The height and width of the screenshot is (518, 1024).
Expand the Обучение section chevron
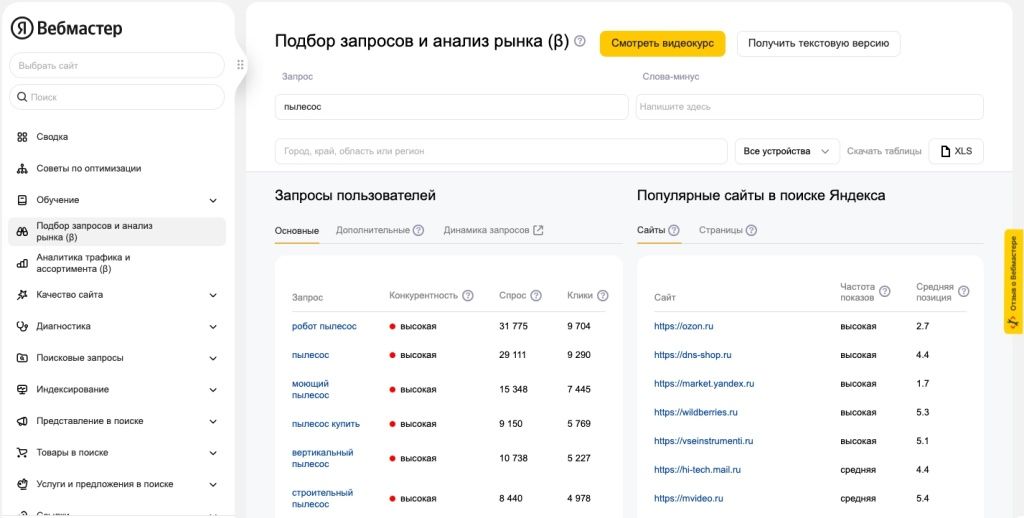(213, 201)
